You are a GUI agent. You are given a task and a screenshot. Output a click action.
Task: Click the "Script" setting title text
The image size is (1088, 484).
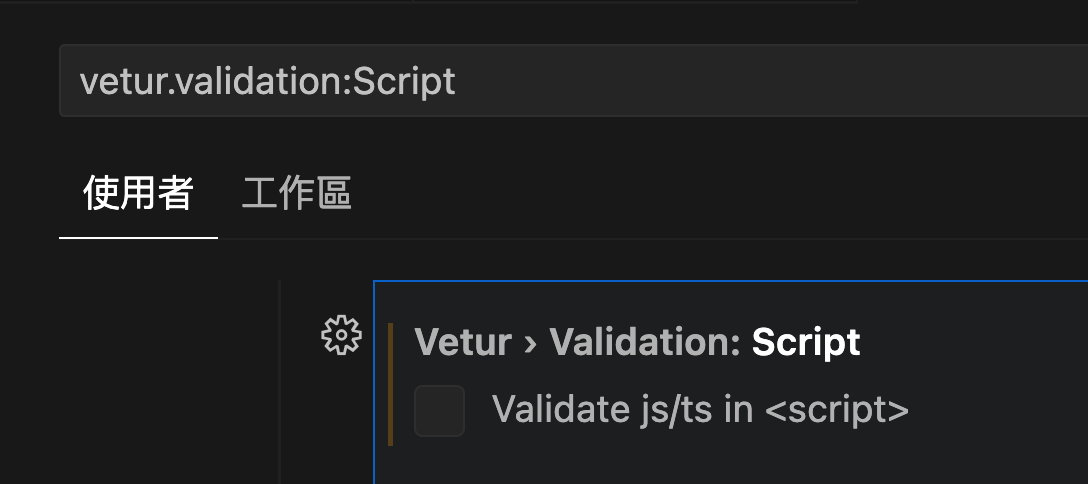805,343
